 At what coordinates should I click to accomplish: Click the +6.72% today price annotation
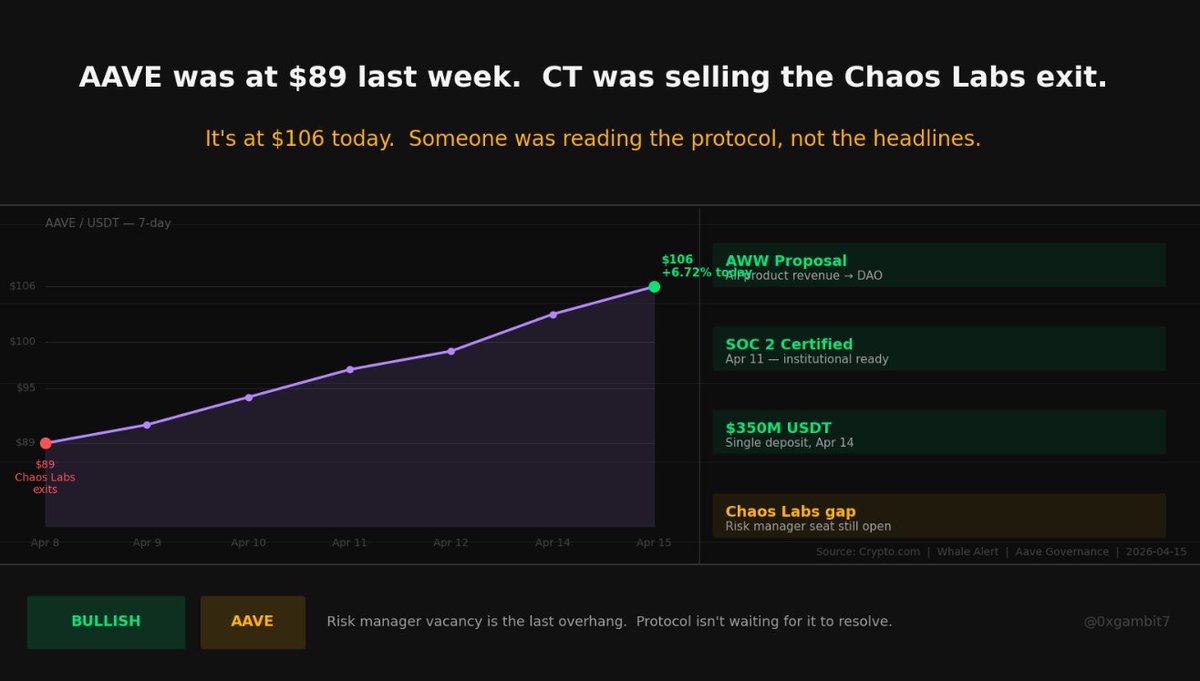coord(706,273)
